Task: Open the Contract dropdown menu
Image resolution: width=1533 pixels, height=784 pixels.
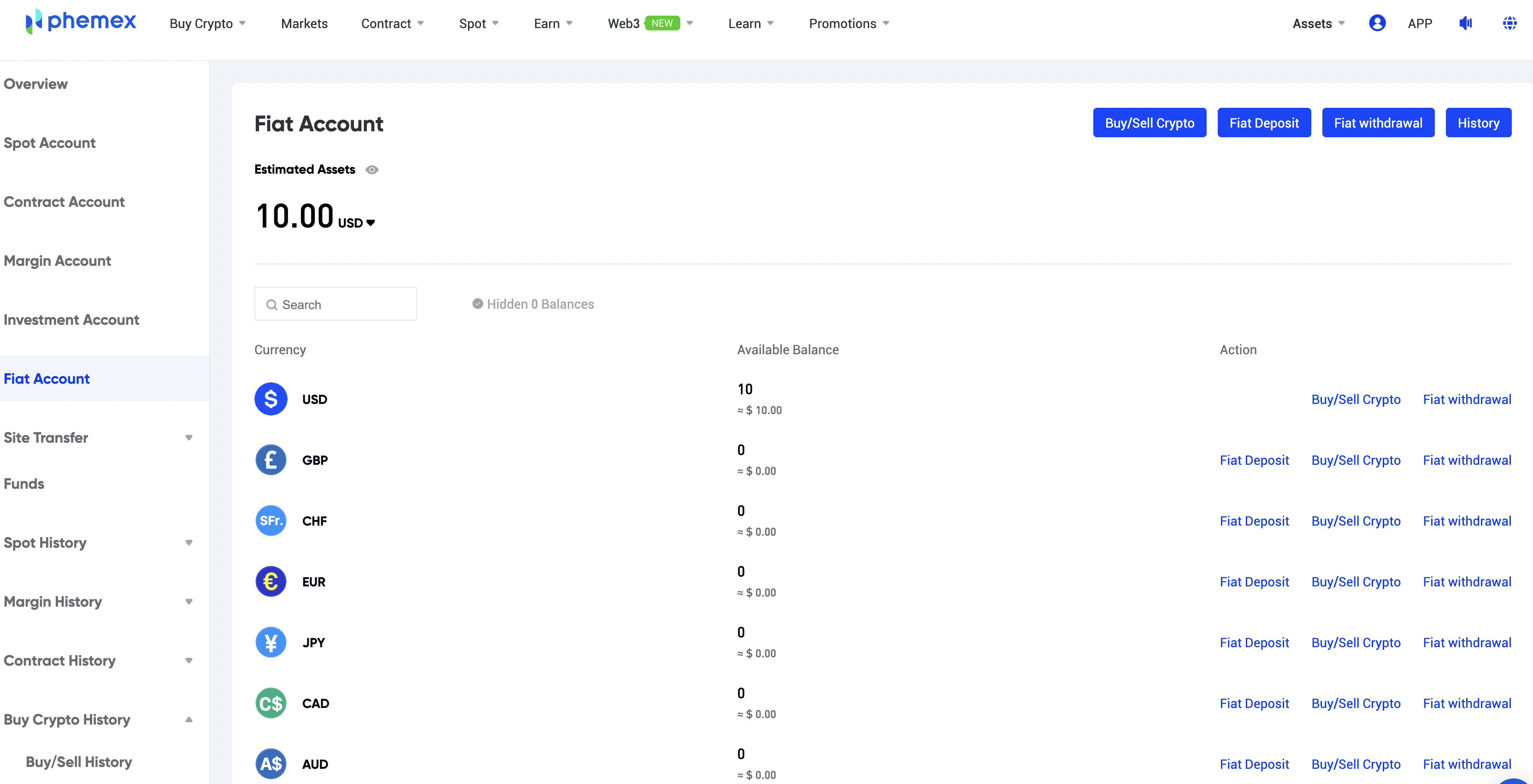Action: [392, 23]
